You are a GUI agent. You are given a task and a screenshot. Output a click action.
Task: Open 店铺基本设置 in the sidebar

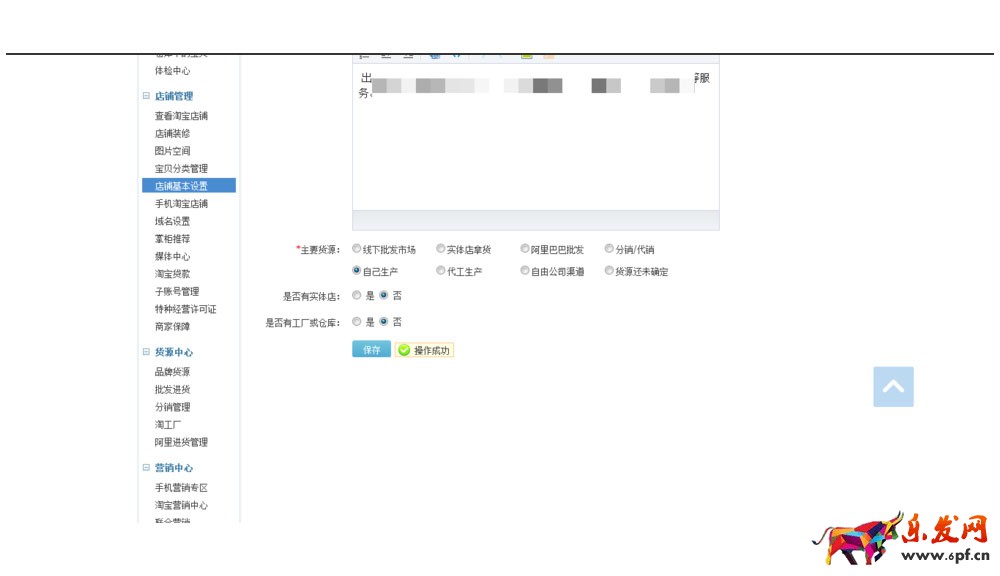182,186
